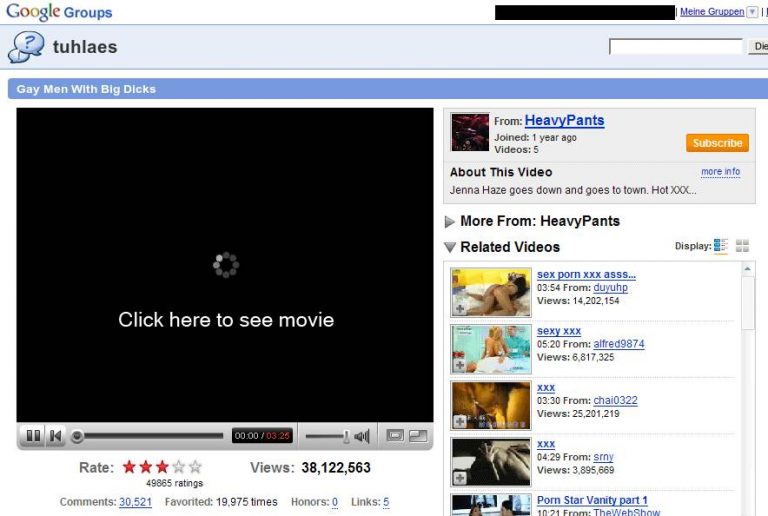Screen dimensions: 768x516
Task: Add chai0322's video via plus icon
Action: pyautogui.click(x=459, y=421)
